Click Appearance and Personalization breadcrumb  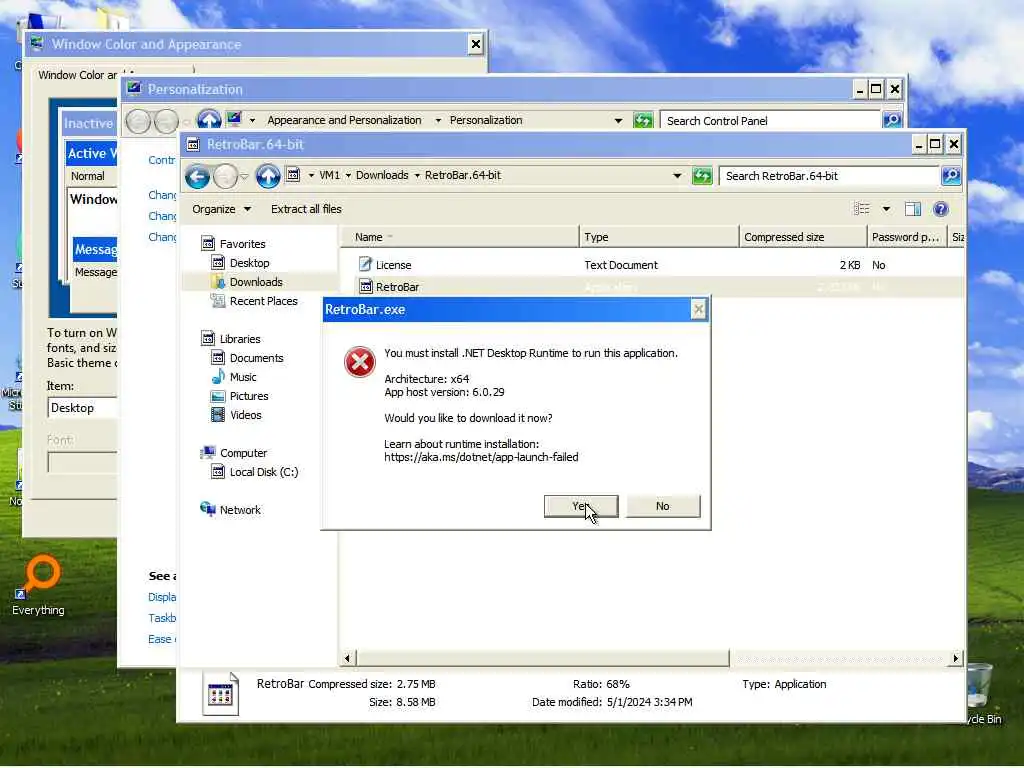pyautogui.click(x=344, y=120)
